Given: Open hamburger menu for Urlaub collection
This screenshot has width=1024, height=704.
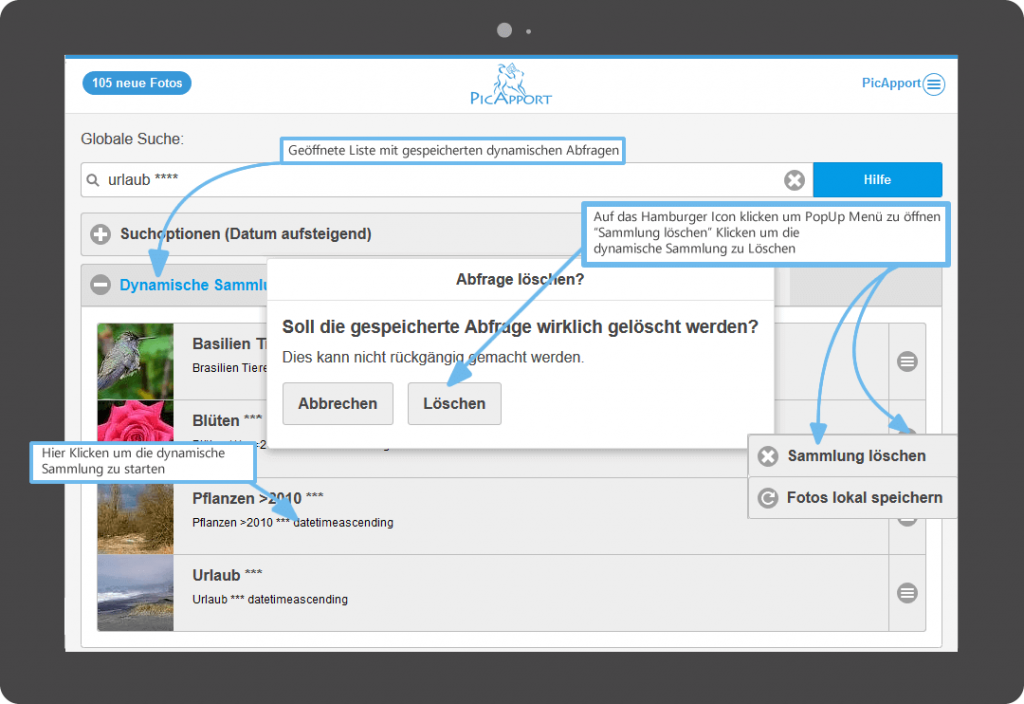Looking at the screenshot, I should 907,593.
